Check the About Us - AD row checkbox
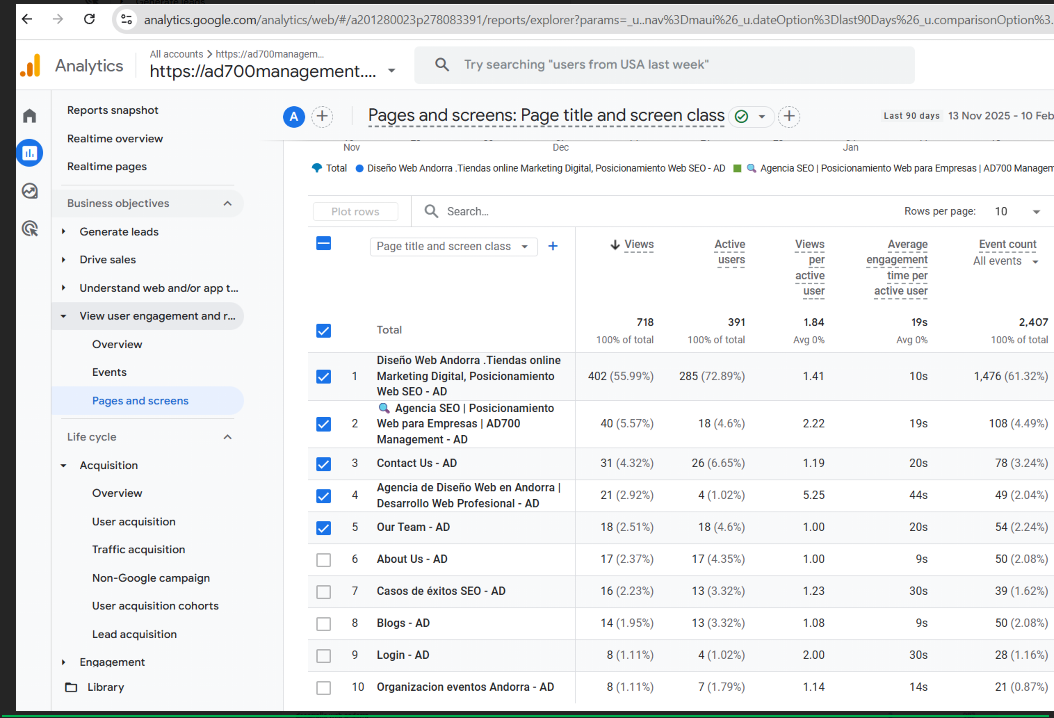Image resolution: width=1054 pixels, height=718 pixels. point(323,560)
